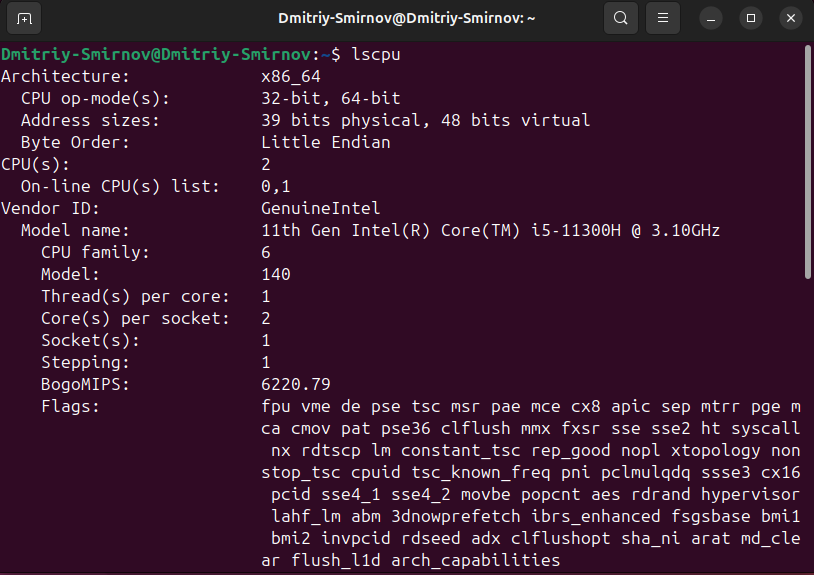Click the fsgsbase flag

[711, 516]
